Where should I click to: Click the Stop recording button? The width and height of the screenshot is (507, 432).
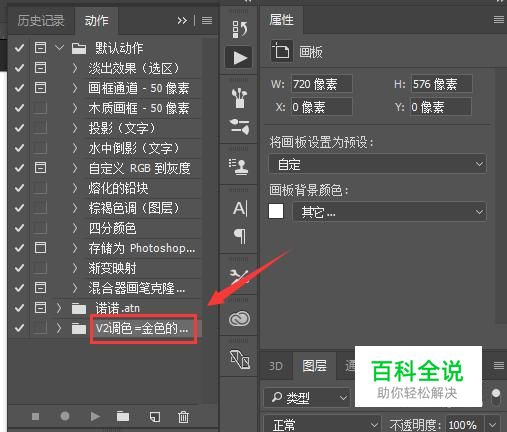point(35,416)
